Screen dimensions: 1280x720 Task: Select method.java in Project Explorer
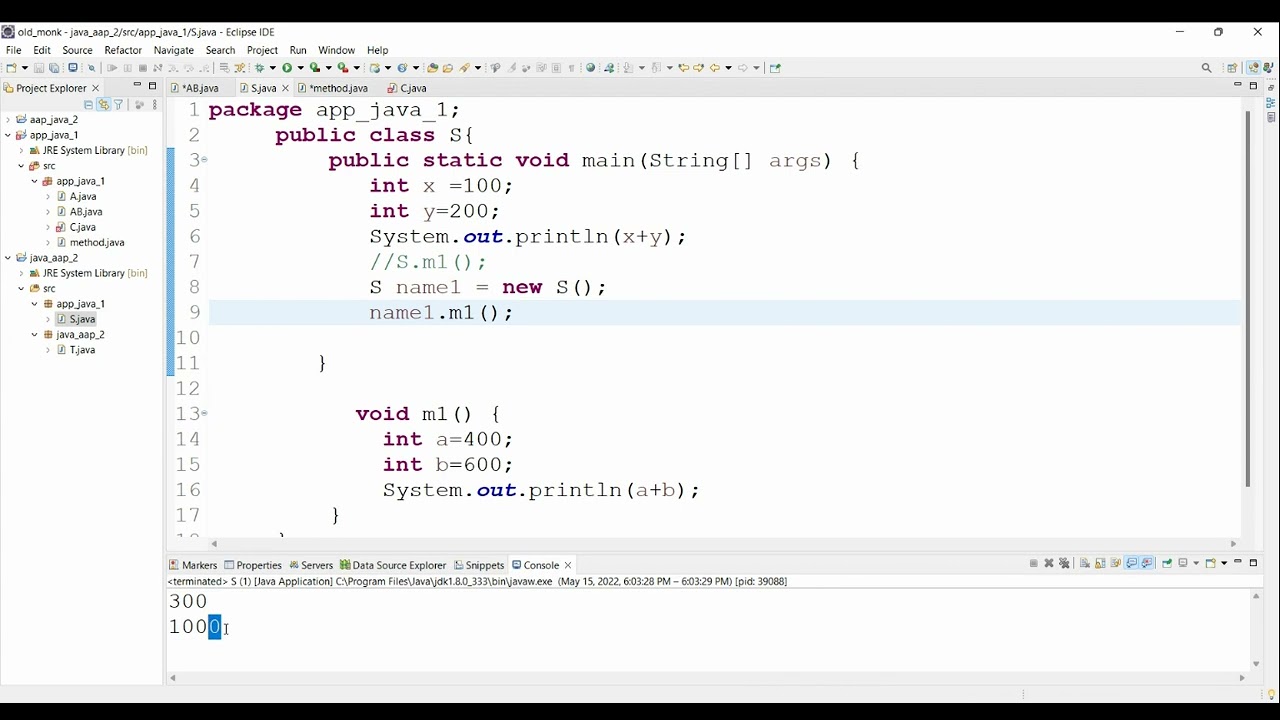click(97, 242)
